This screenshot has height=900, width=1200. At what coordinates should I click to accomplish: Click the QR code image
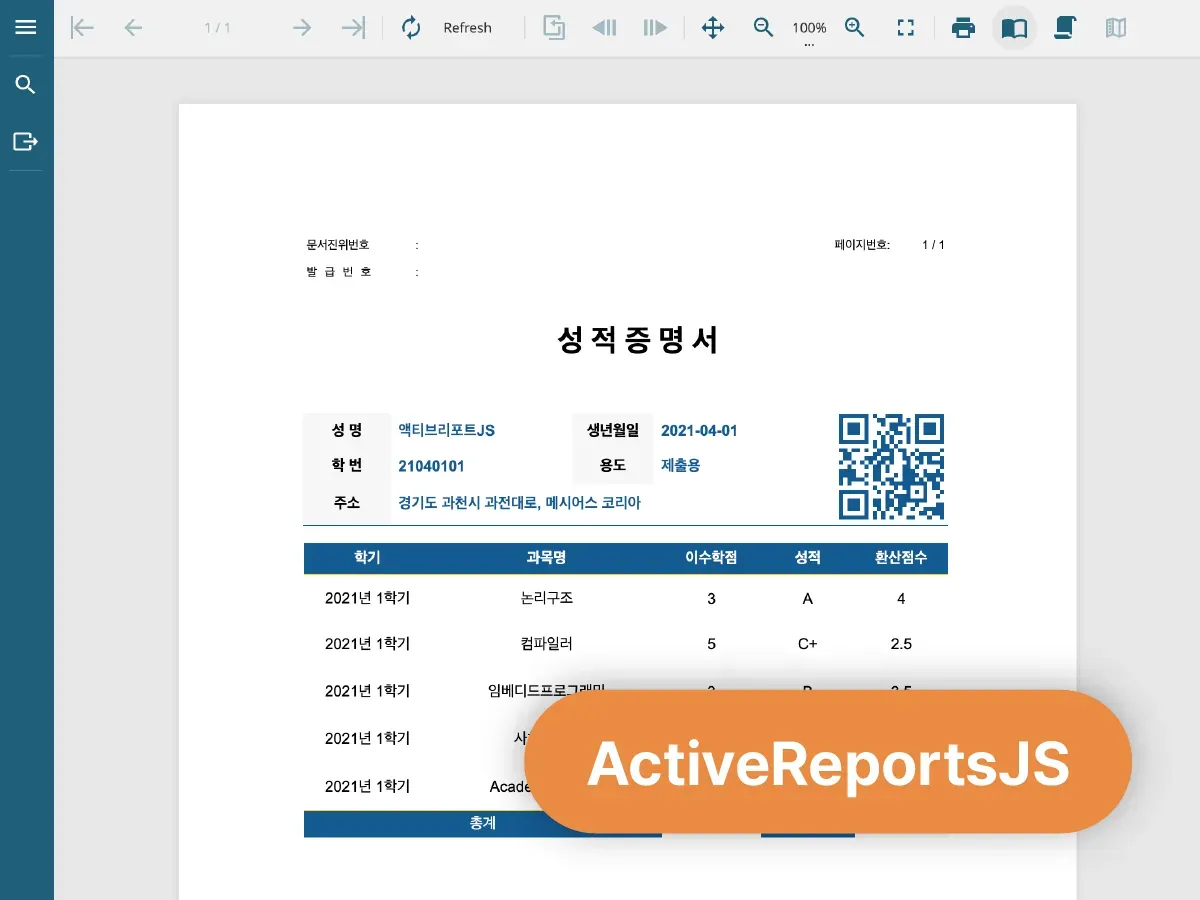(x=891, y=467)
